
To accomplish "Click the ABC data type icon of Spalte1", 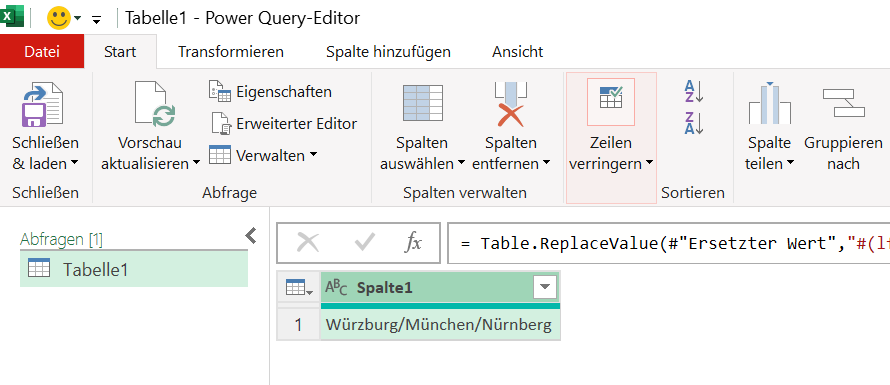I will (x=336, y=288).
